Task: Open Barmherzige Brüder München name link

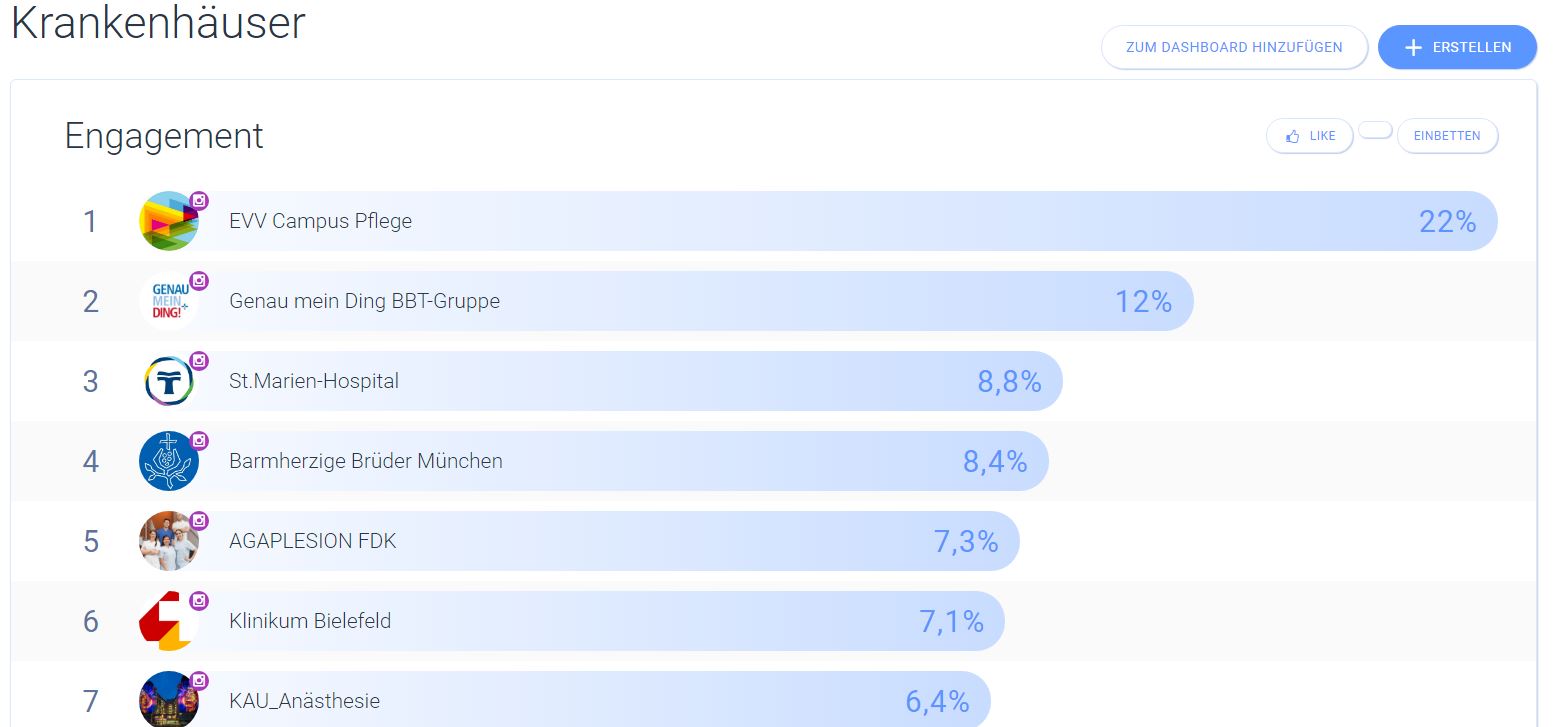Action: tap(366, 461)
